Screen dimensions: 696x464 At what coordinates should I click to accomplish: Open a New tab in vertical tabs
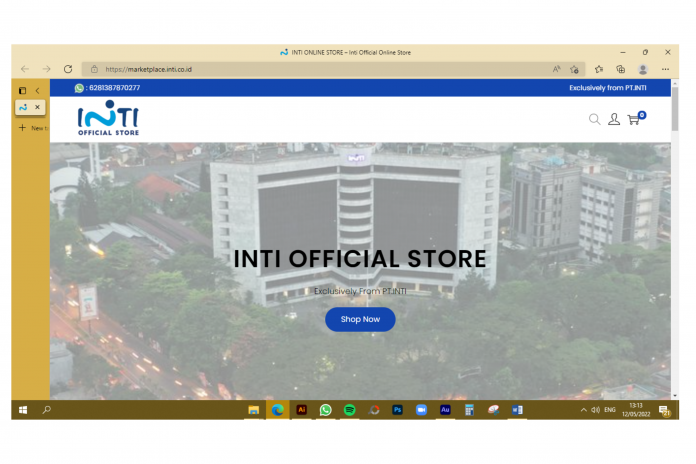click(x=31, y=128)
